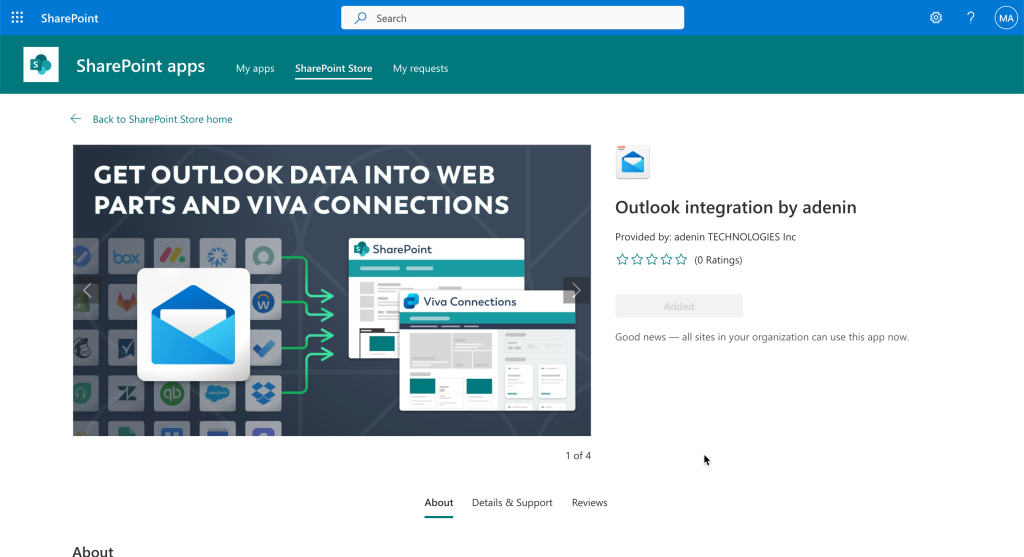
Task: Open the MA account avatar
Action: [1006, 18]
